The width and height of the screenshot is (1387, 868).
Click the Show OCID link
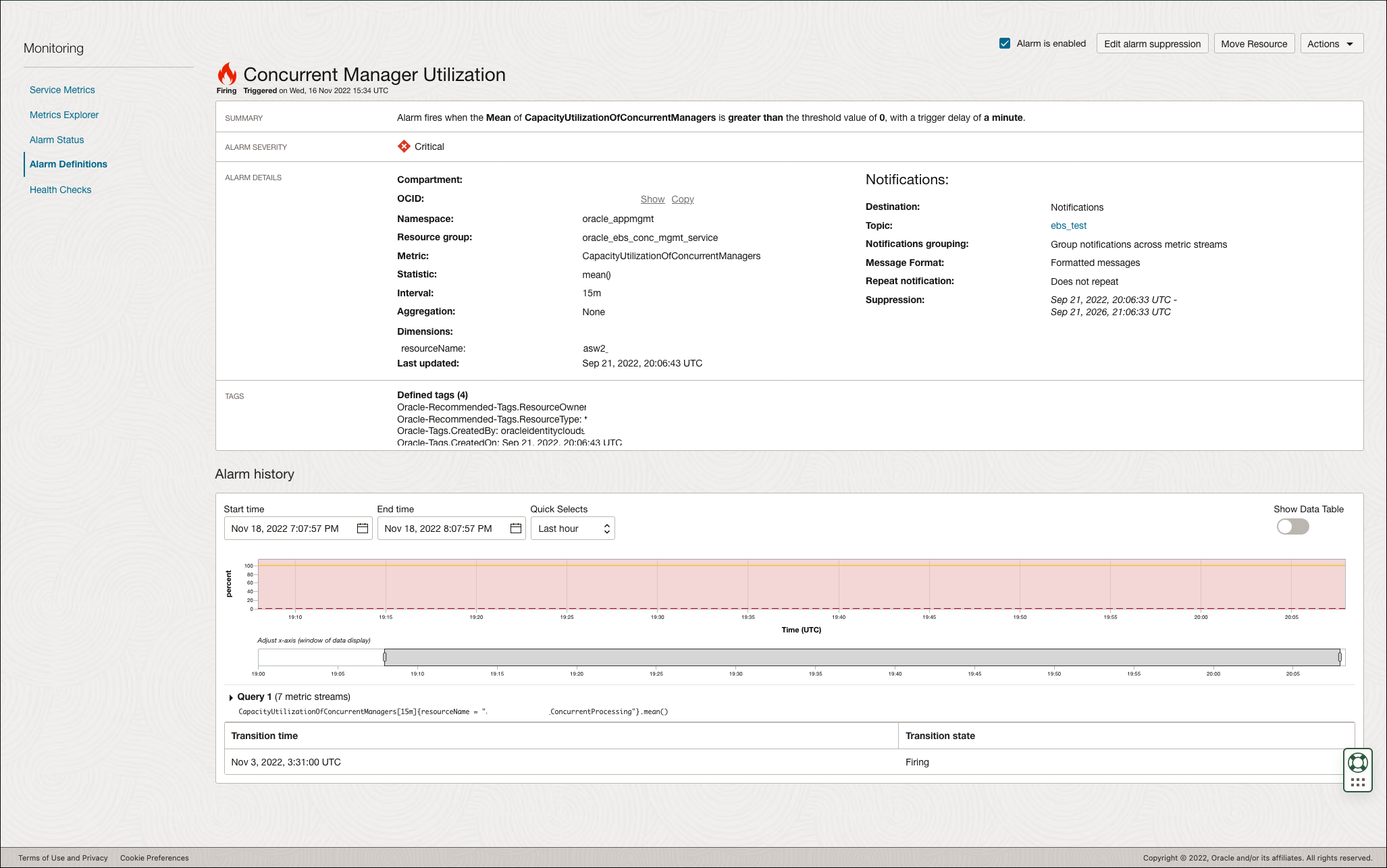[652, 198]
